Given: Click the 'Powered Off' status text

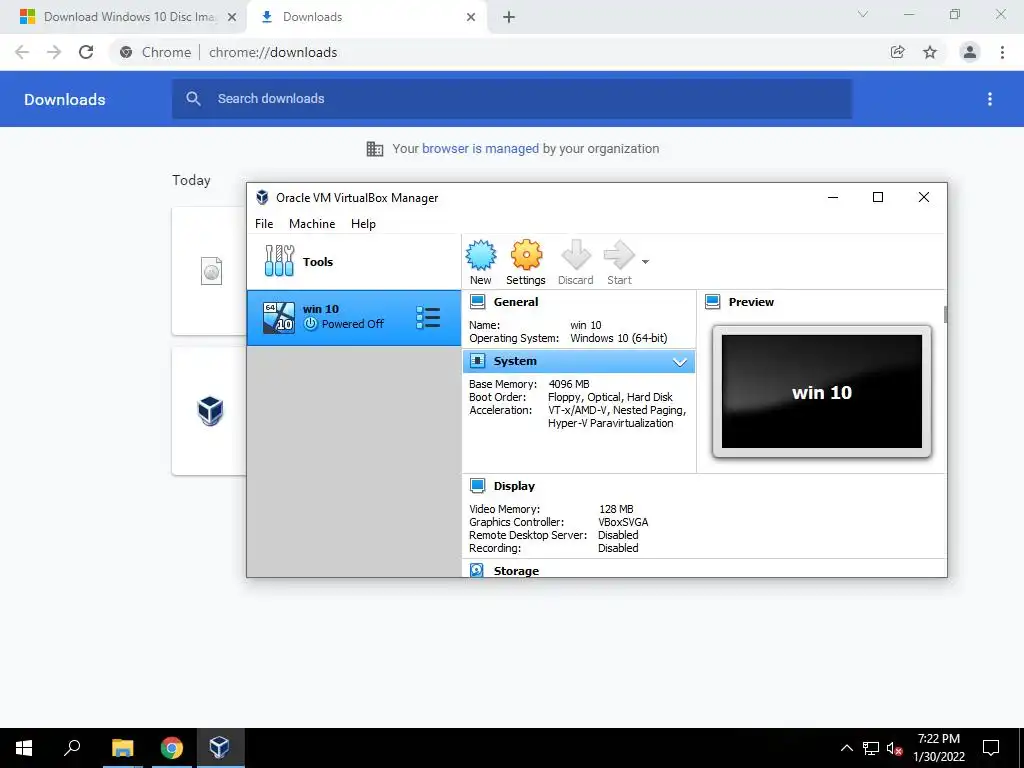Looking at the screenshot, I should [x=353, y=324].
